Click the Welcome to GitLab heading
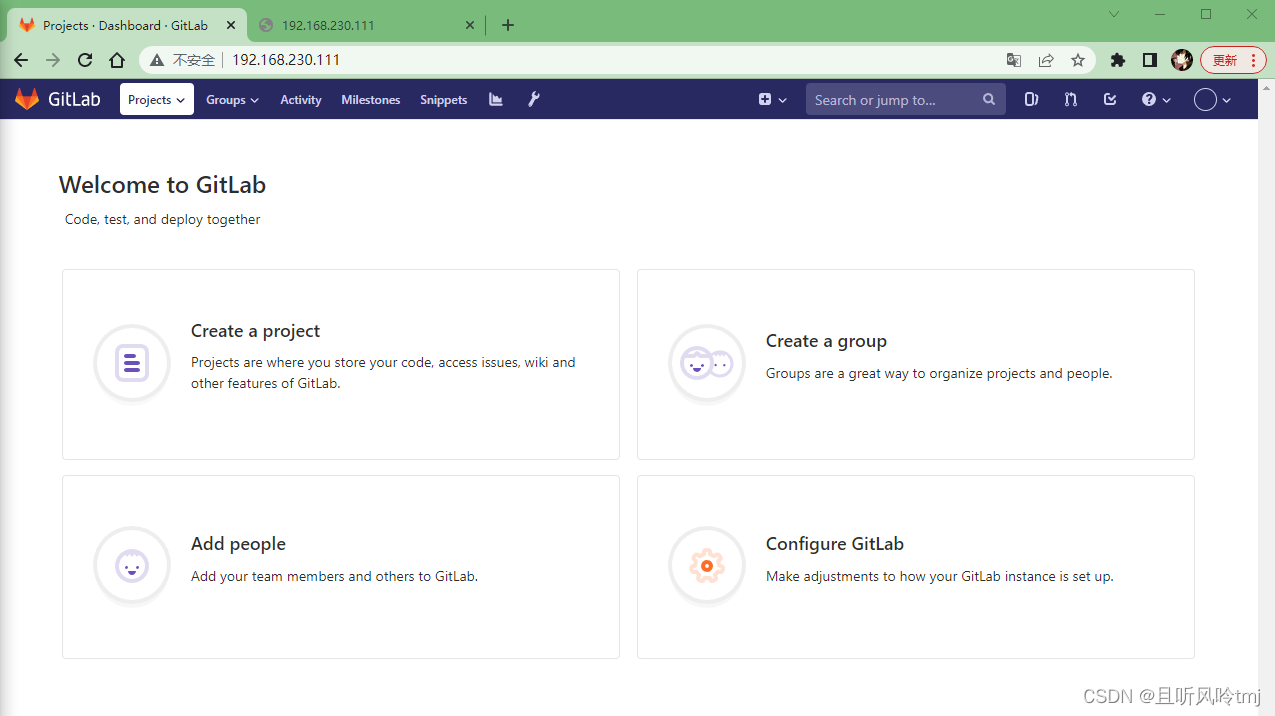Image resolution: width=1275 pixels, height=716 pixels. 162,185
